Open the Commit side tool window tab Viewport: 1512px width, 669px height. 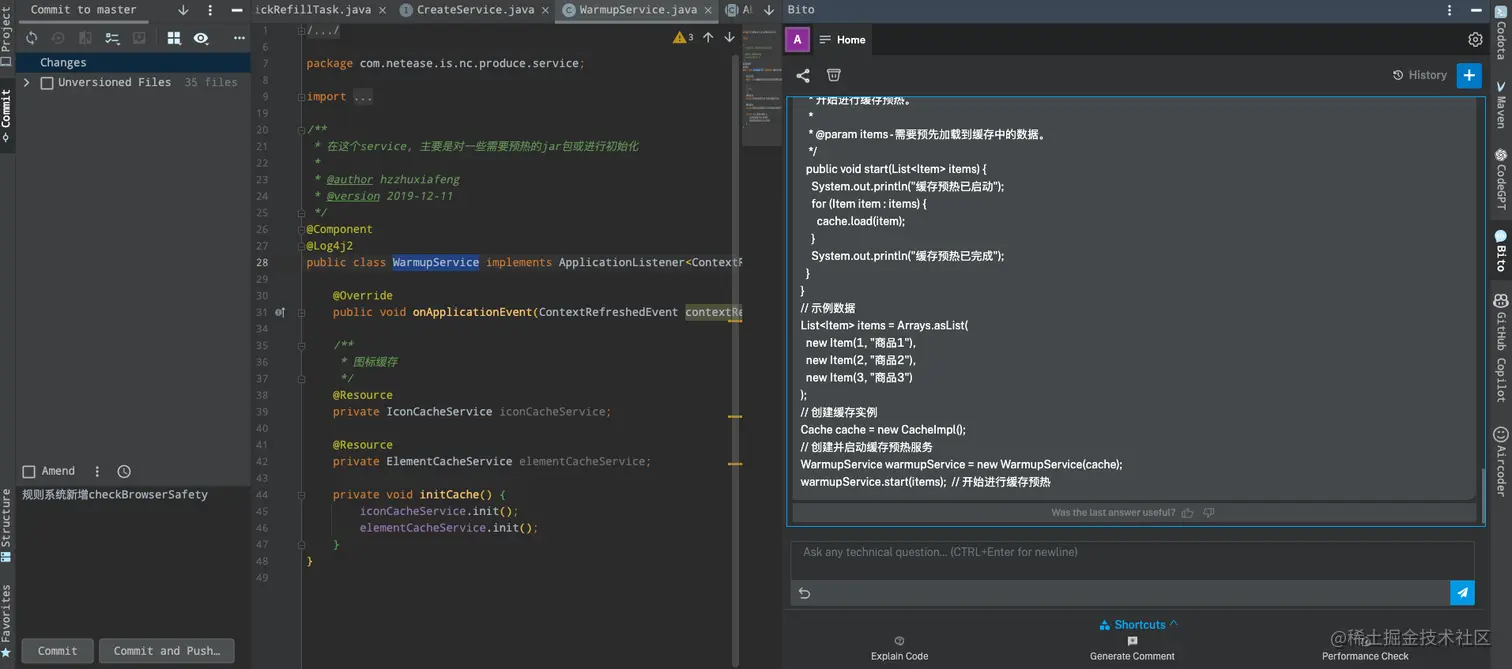click(7, 116)
